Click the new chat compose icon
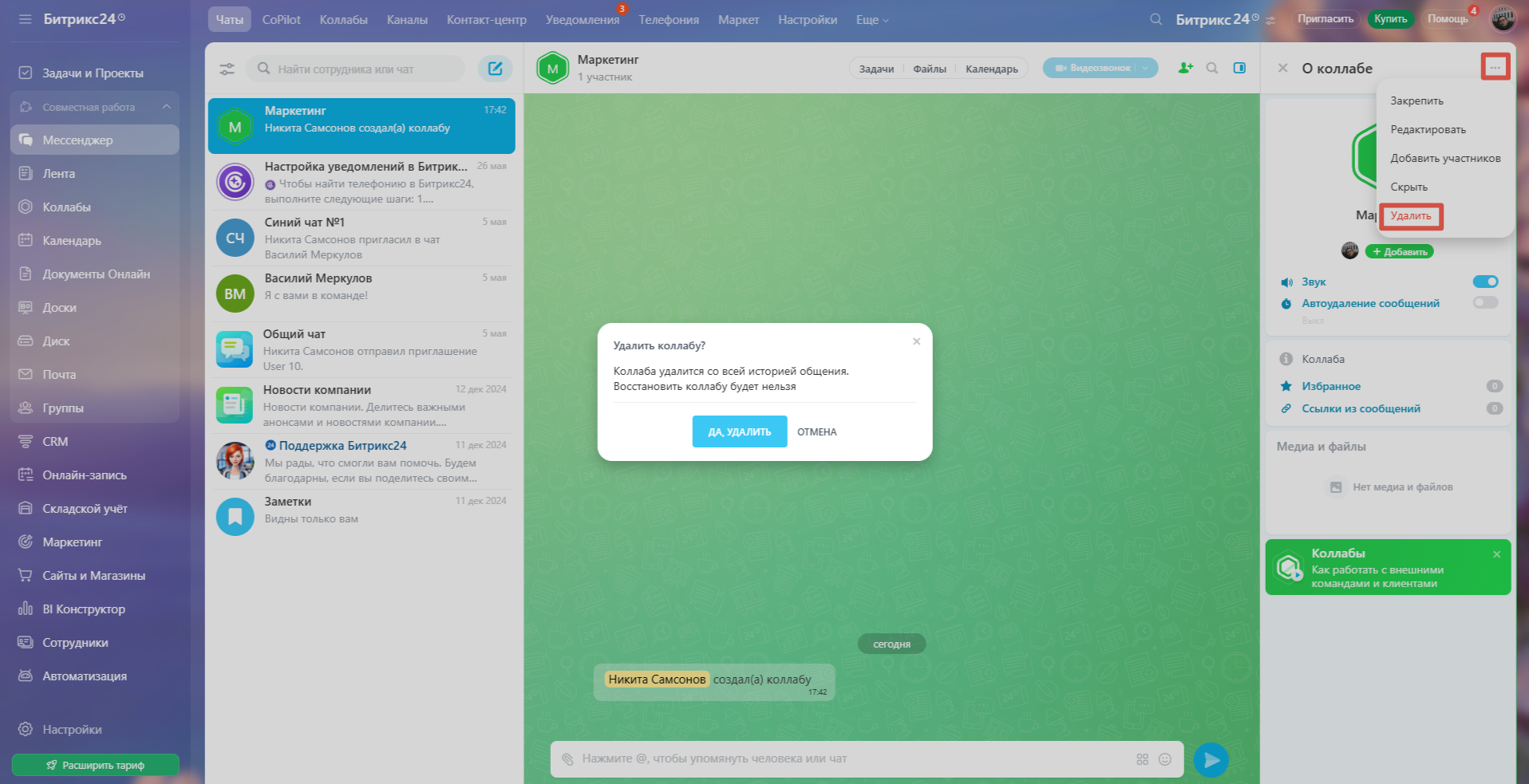1529x784 pixels. pos(495,69)
